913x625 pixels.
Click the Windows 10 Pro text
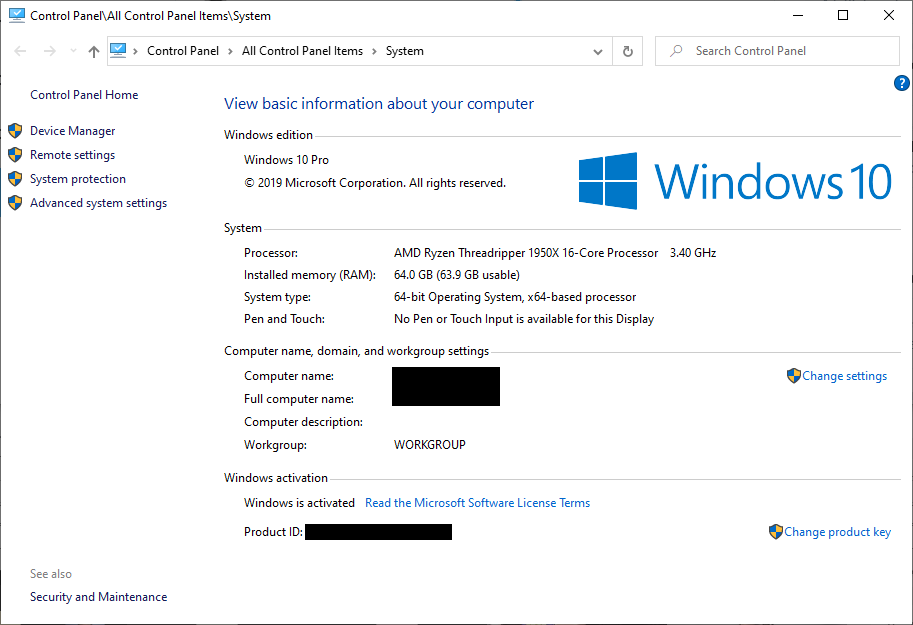286,160
